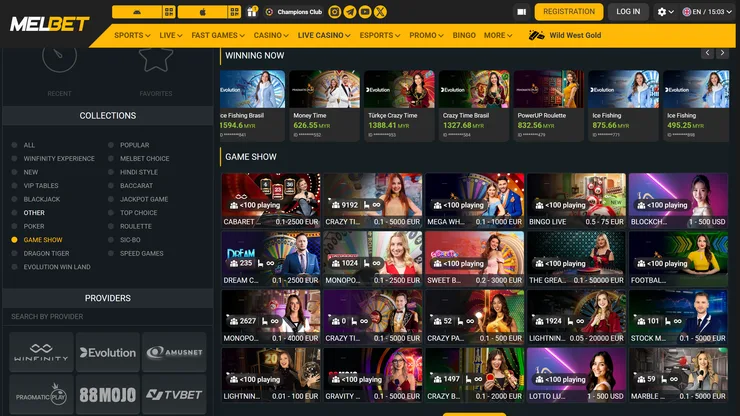Open Money Time winning card
This screenshot has width=740, height=416.
(x=324, y=106)
